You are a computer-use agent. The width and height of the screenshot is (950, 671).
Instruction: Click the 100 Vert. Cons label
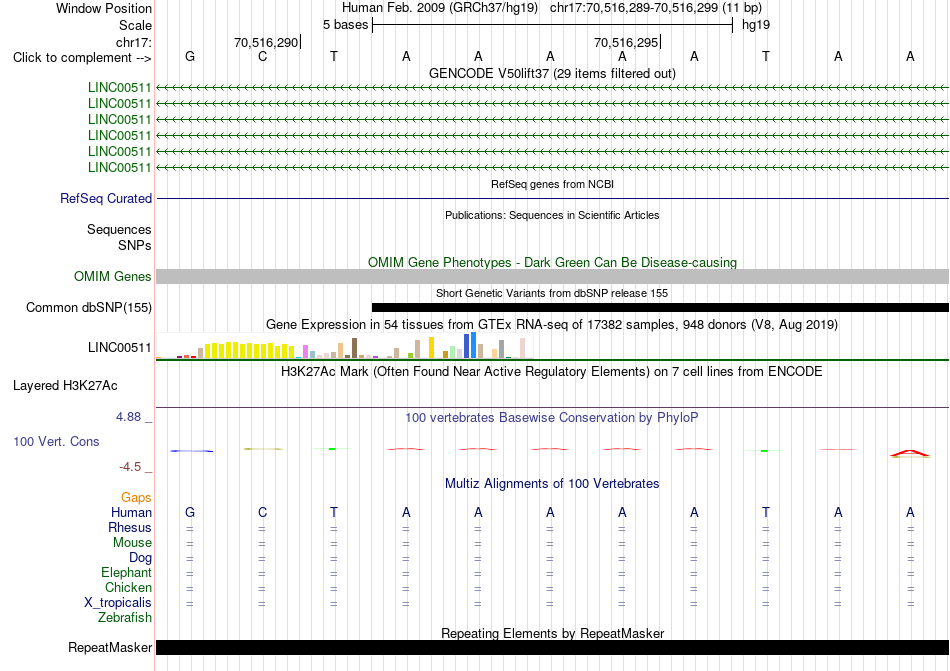[56, 441]
